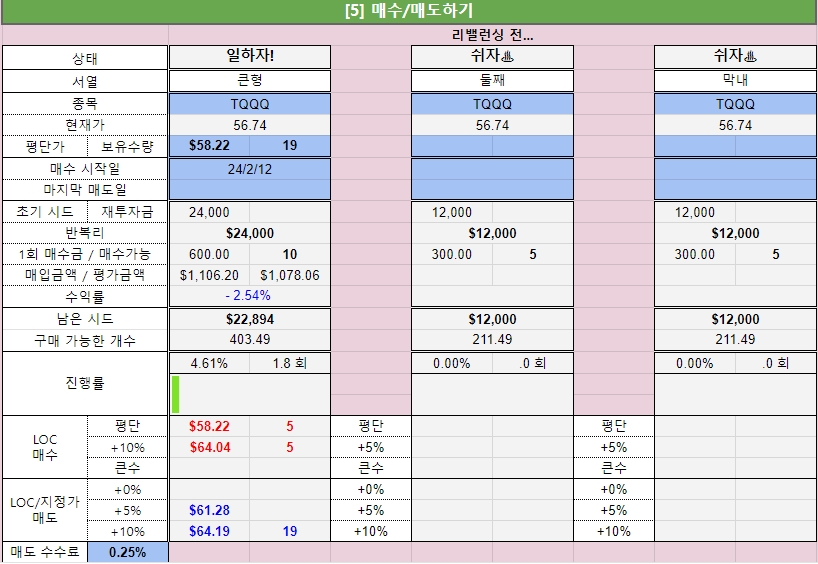Image resolution: width=818 pixels, height=564 pixels.
Task: Select the 4.61% progress rate cell
Action: point(209,363)
